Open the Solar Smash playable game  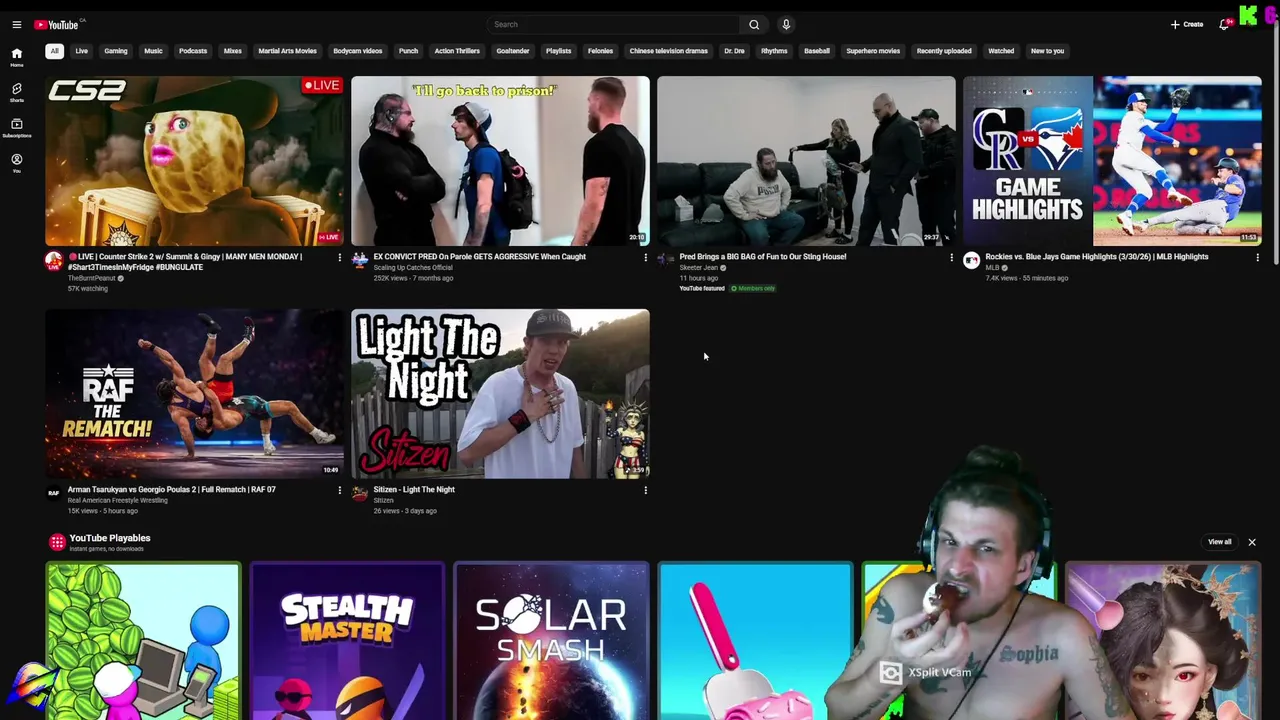[551, 641]
